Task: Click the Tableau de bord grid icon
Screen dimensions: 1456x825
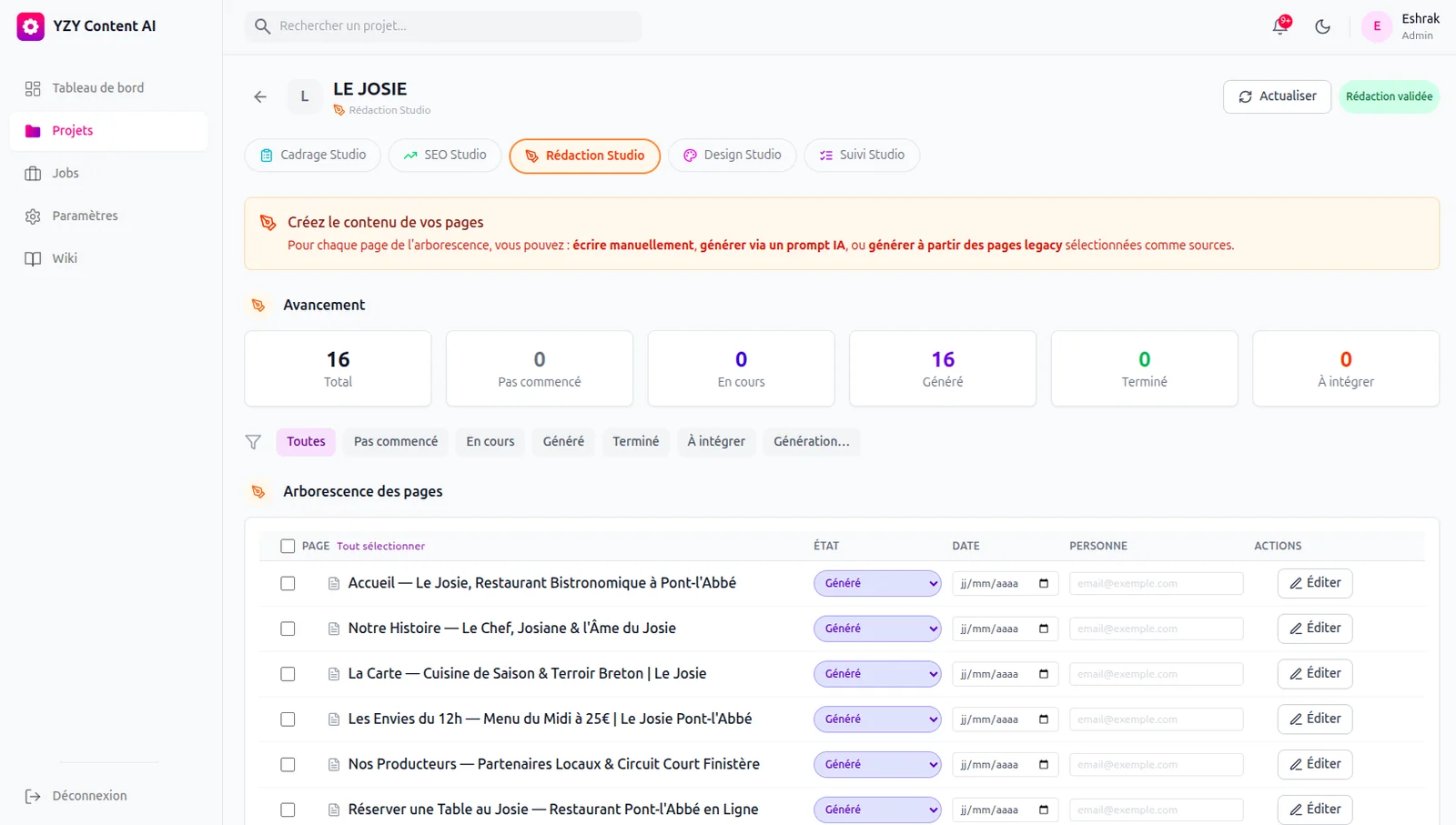Action: click(33, 88)
